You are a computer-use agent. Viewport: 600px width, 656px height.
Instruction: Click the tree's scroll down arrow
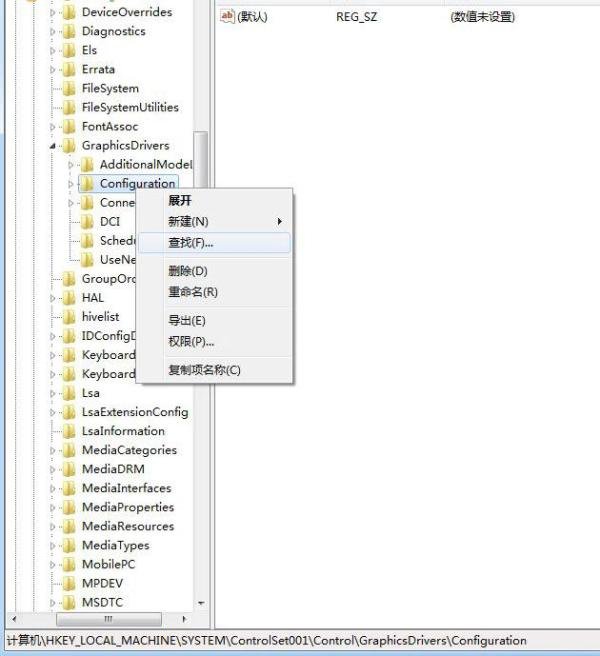coord(201,603)
